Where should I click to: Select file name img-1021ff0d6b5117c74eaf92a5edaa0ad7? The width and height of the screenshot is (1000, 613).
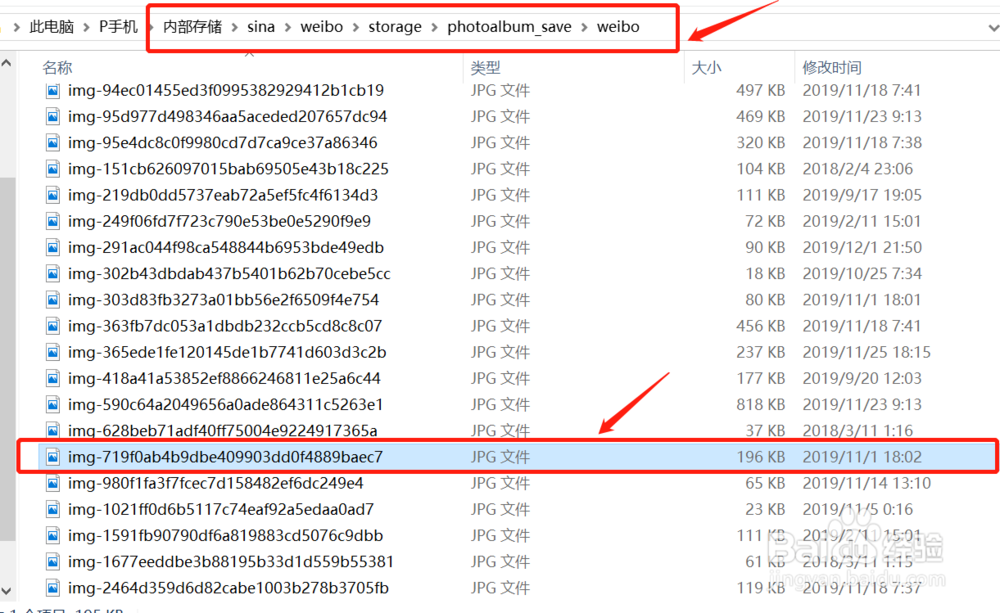pos(221,509)
